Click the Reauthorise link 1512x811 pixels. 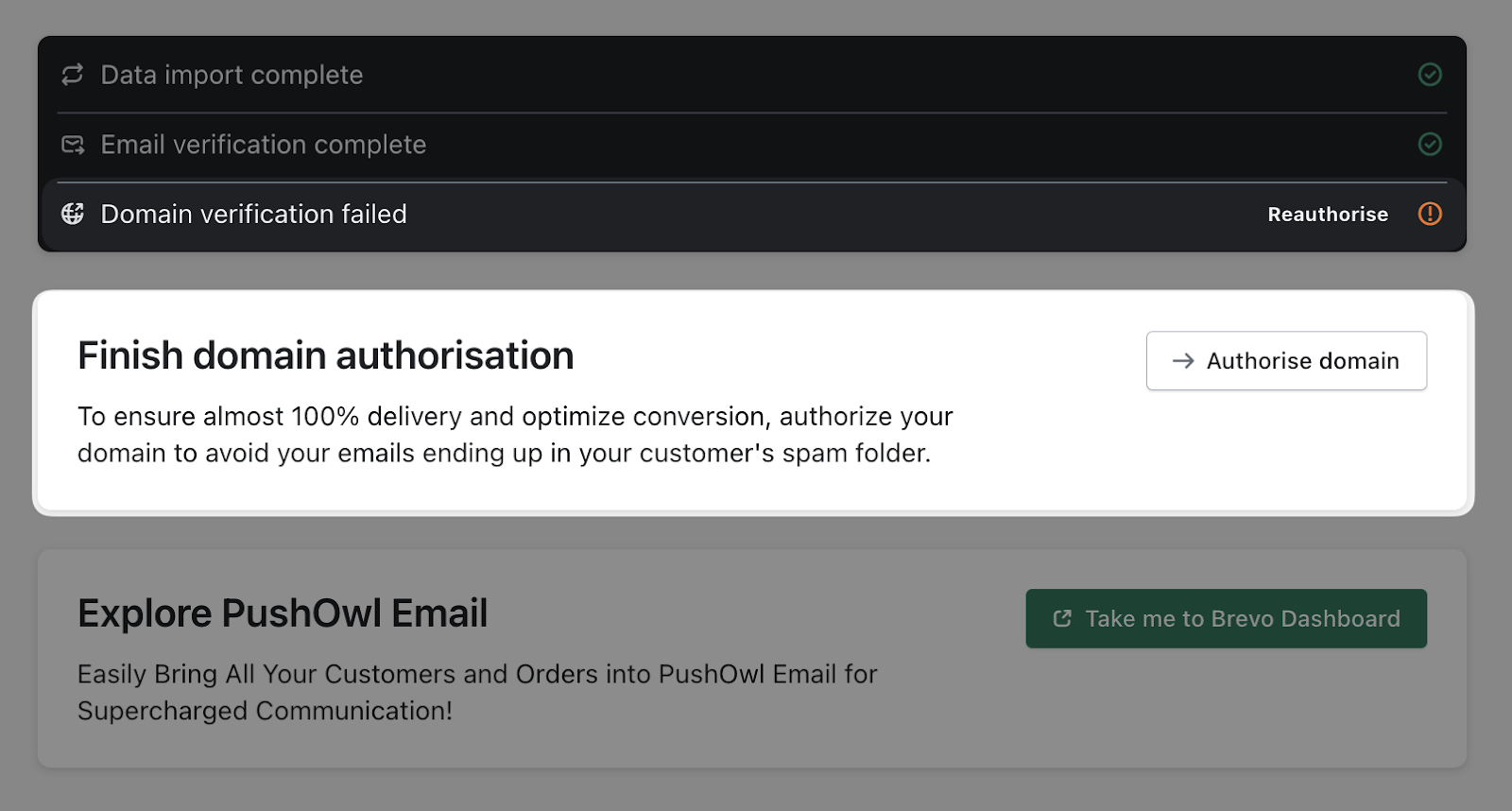[x=1328, y=215]
